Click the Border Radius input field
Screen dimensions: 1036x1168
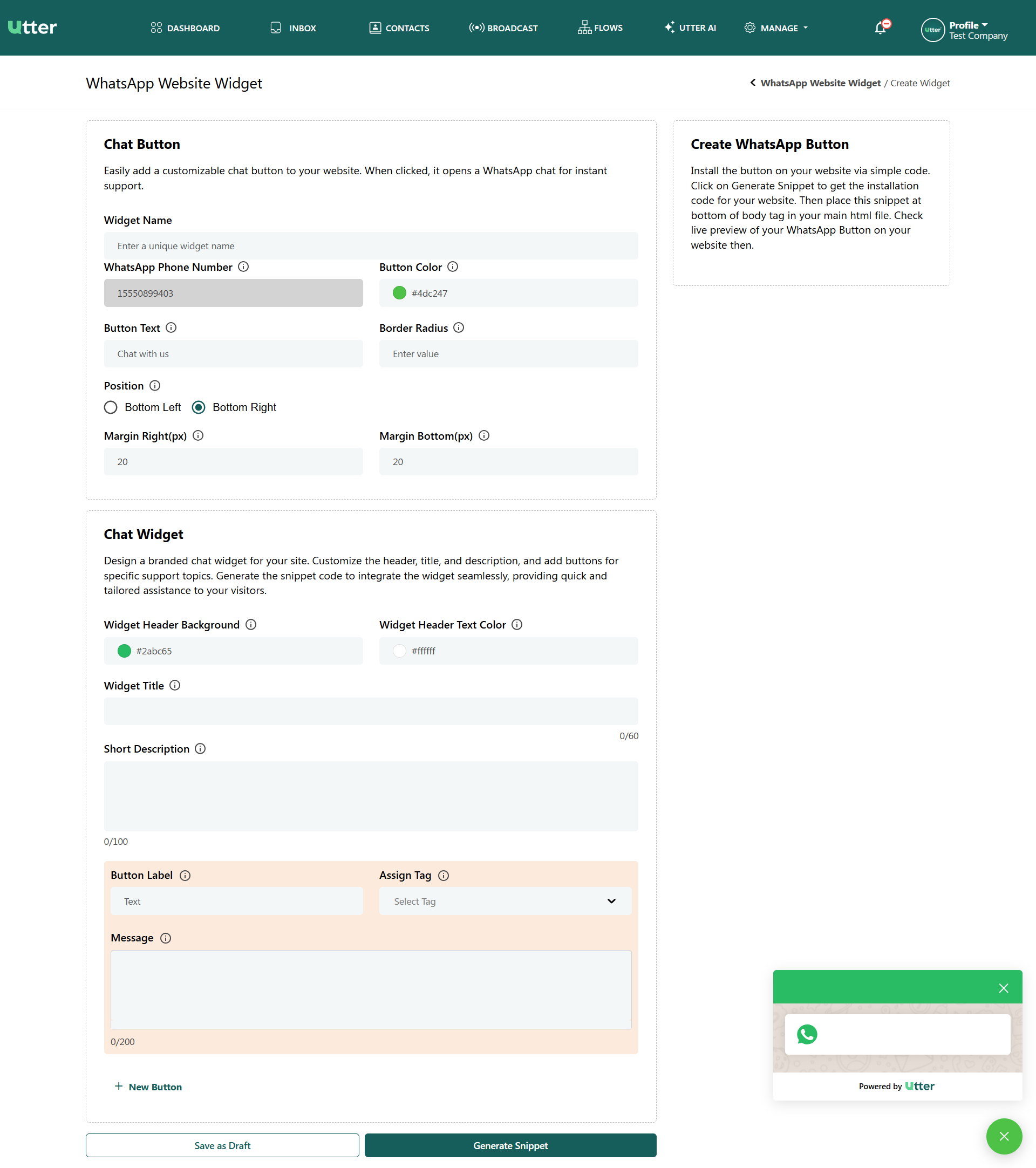coord(509,354)
